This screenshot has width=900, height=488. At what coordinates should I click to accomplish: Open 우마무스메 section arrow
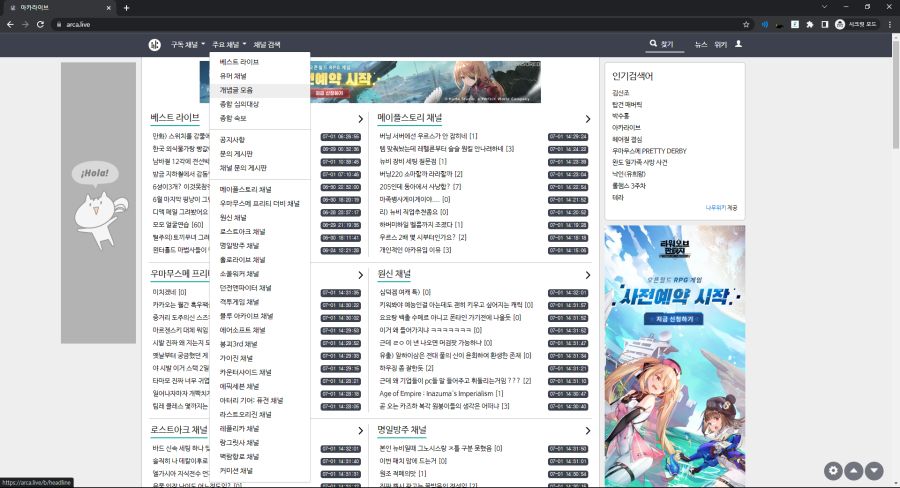(360, 275)
